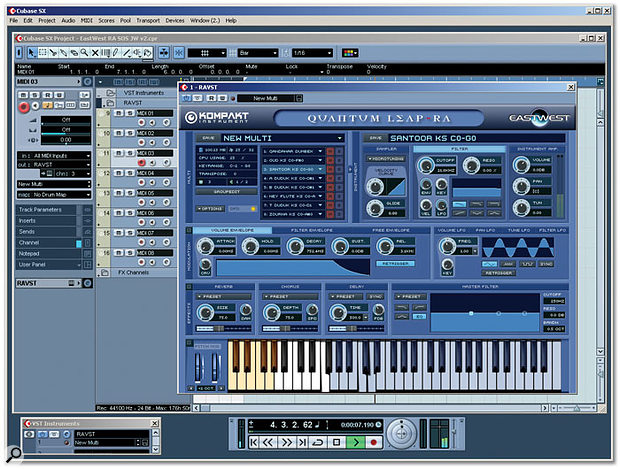Click the Attack envelope knob
Screen dimensions: 620x469
pos(205,246)
